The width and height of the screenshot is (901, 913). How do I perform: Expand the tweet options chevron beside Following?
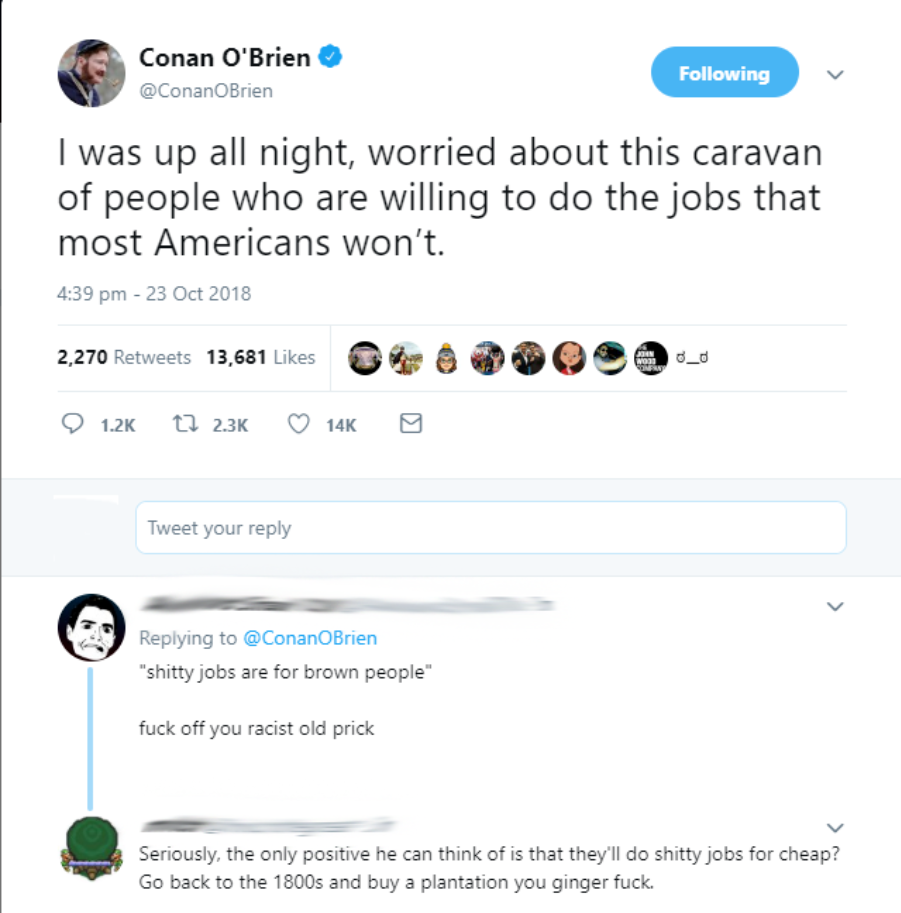835,74
